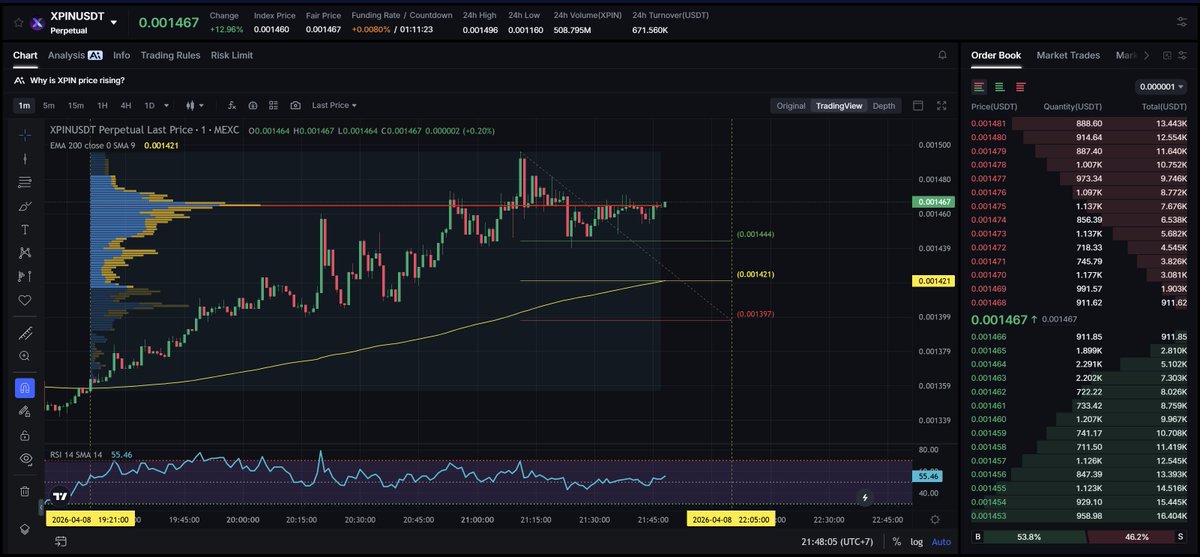Open the Analysis AI tab
The image size is (1200, 557).
pos(75,55)
